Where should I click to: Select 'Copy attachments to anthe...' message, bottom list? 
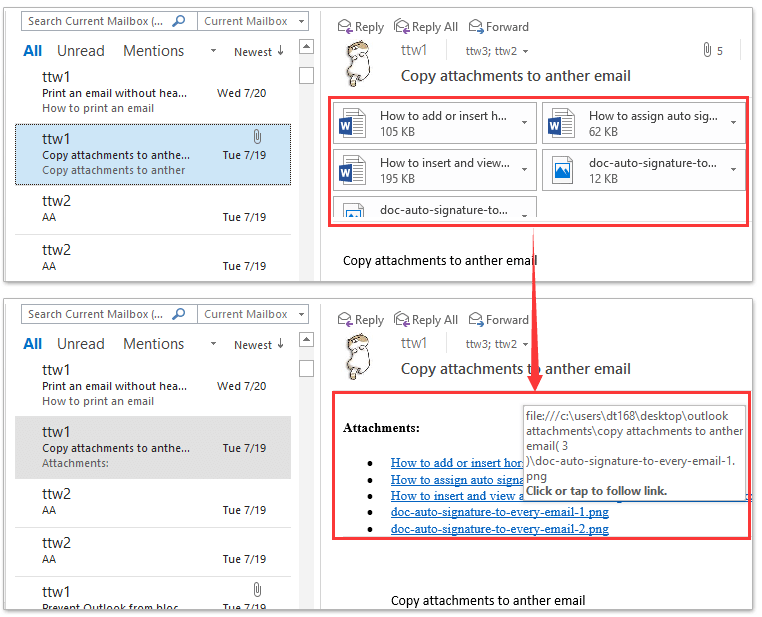pyautogui.click(x=153, y=447)
